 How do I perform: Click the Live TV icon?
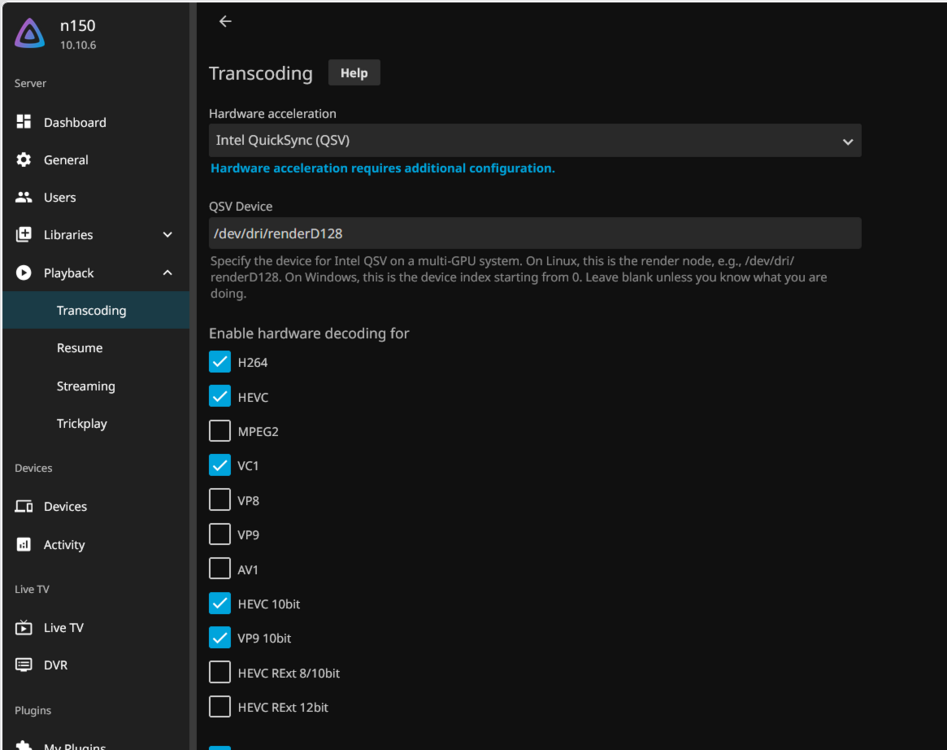[24, 627]
